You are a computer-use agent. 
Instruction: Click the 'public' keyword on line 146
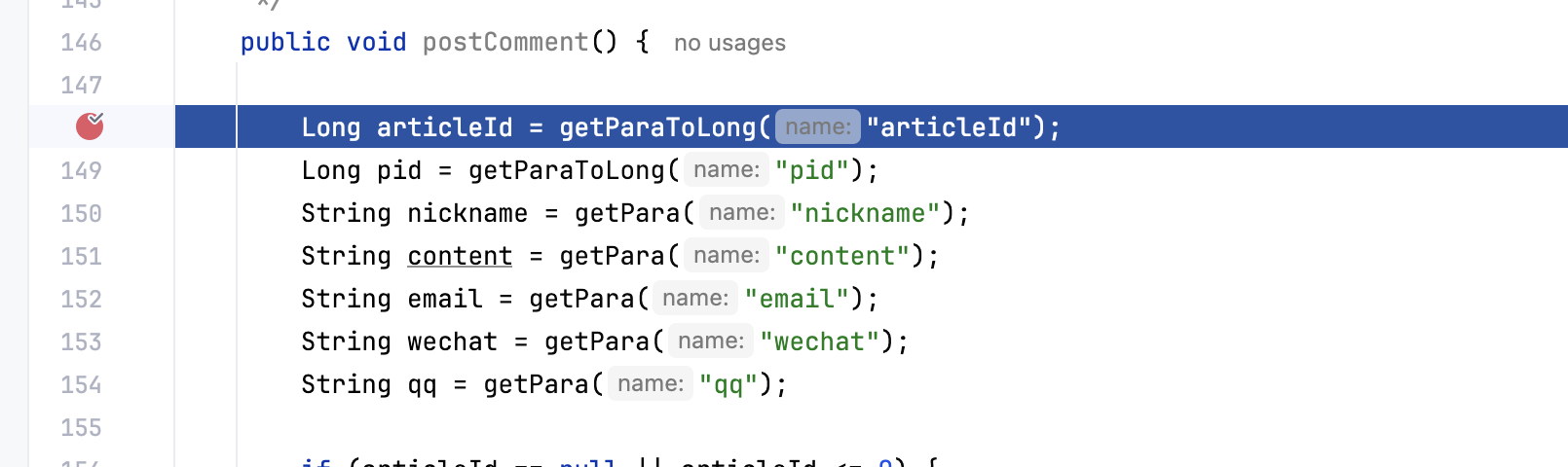285,42
